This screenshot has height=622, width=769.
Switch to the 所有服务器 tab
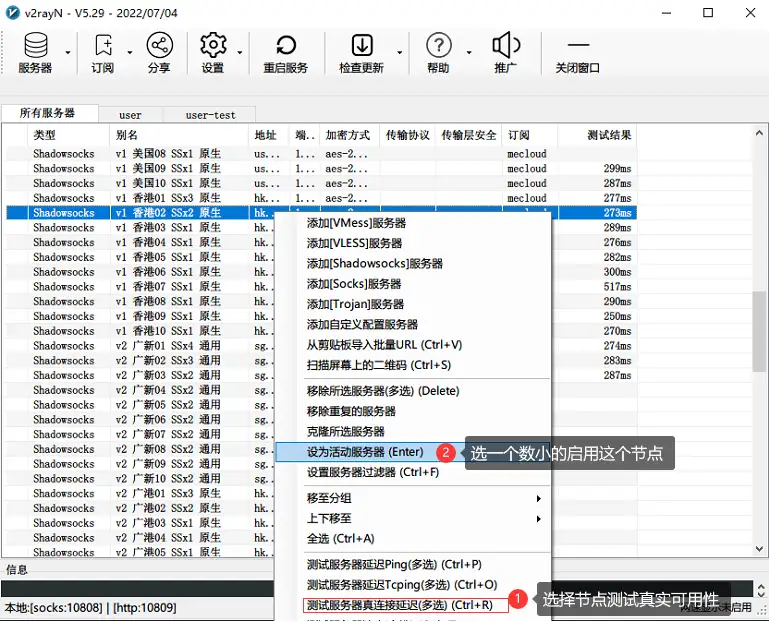point(50,113)
